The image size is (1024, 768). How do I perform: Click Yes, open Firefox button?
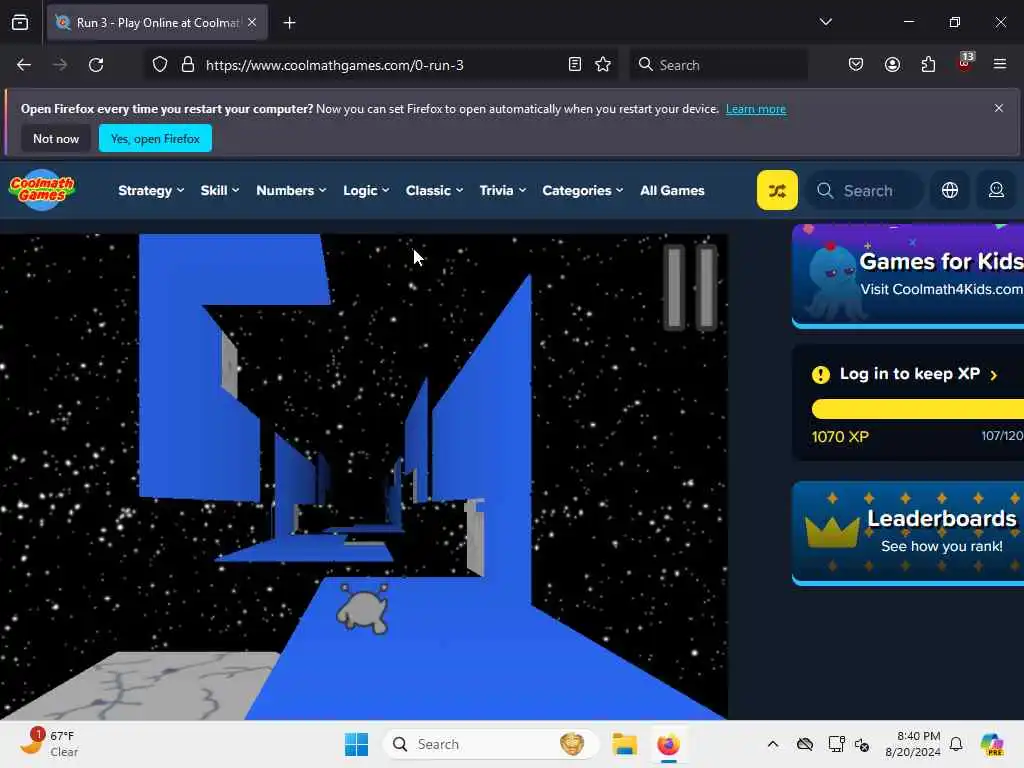pos(155,138)
